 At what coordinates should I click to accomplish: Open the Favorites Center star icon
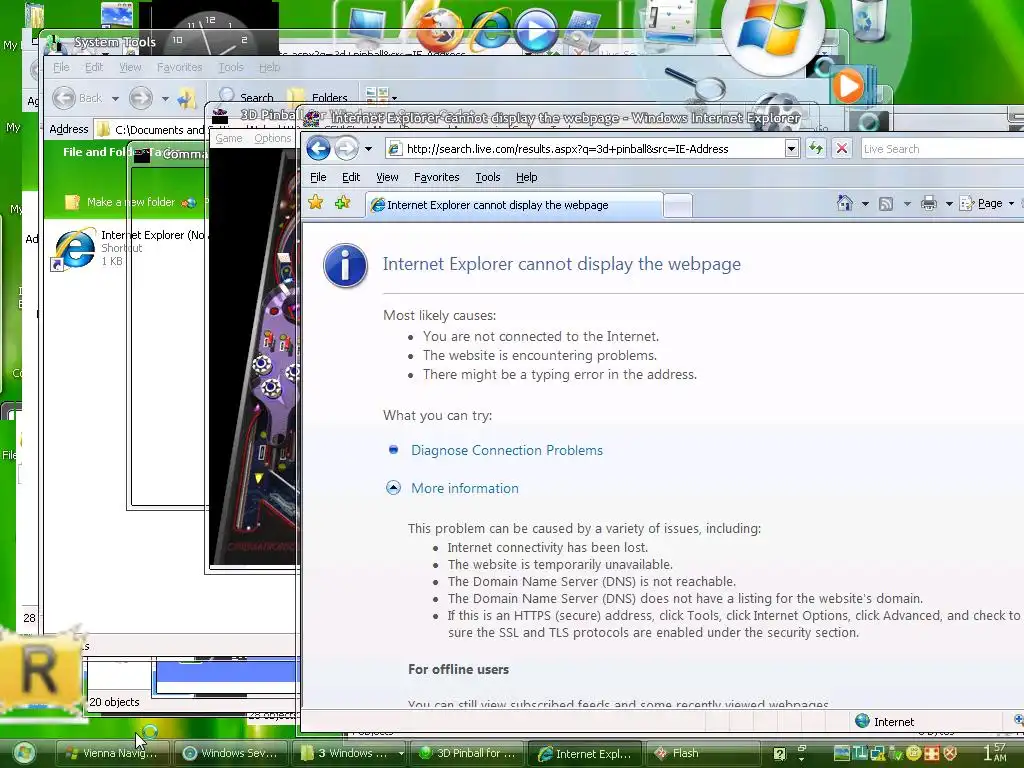(x=315, y=202)
